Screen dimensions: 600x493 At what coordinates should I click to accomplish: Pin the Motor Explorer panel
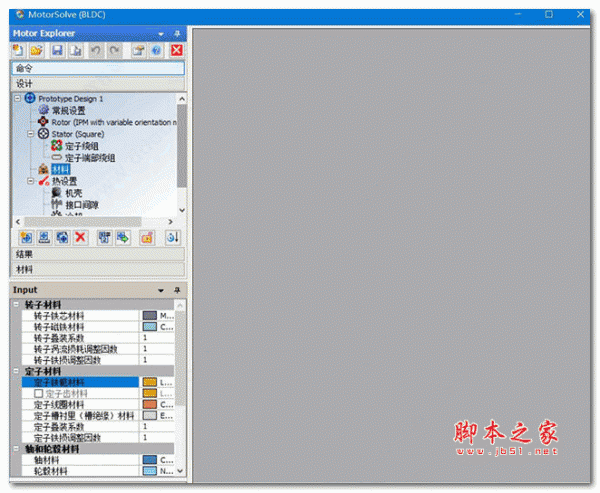click(x=177, y=34)
